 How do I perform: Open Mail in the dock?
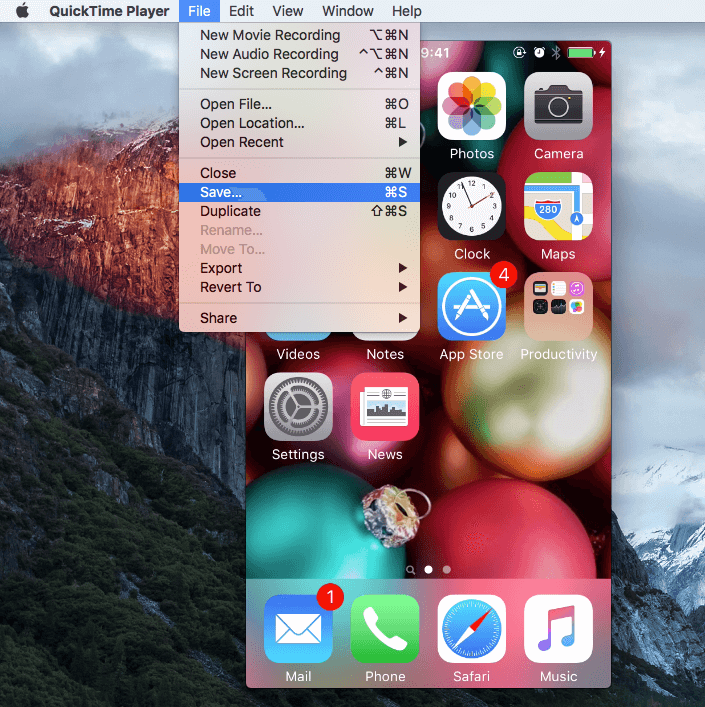click(298, 628)
